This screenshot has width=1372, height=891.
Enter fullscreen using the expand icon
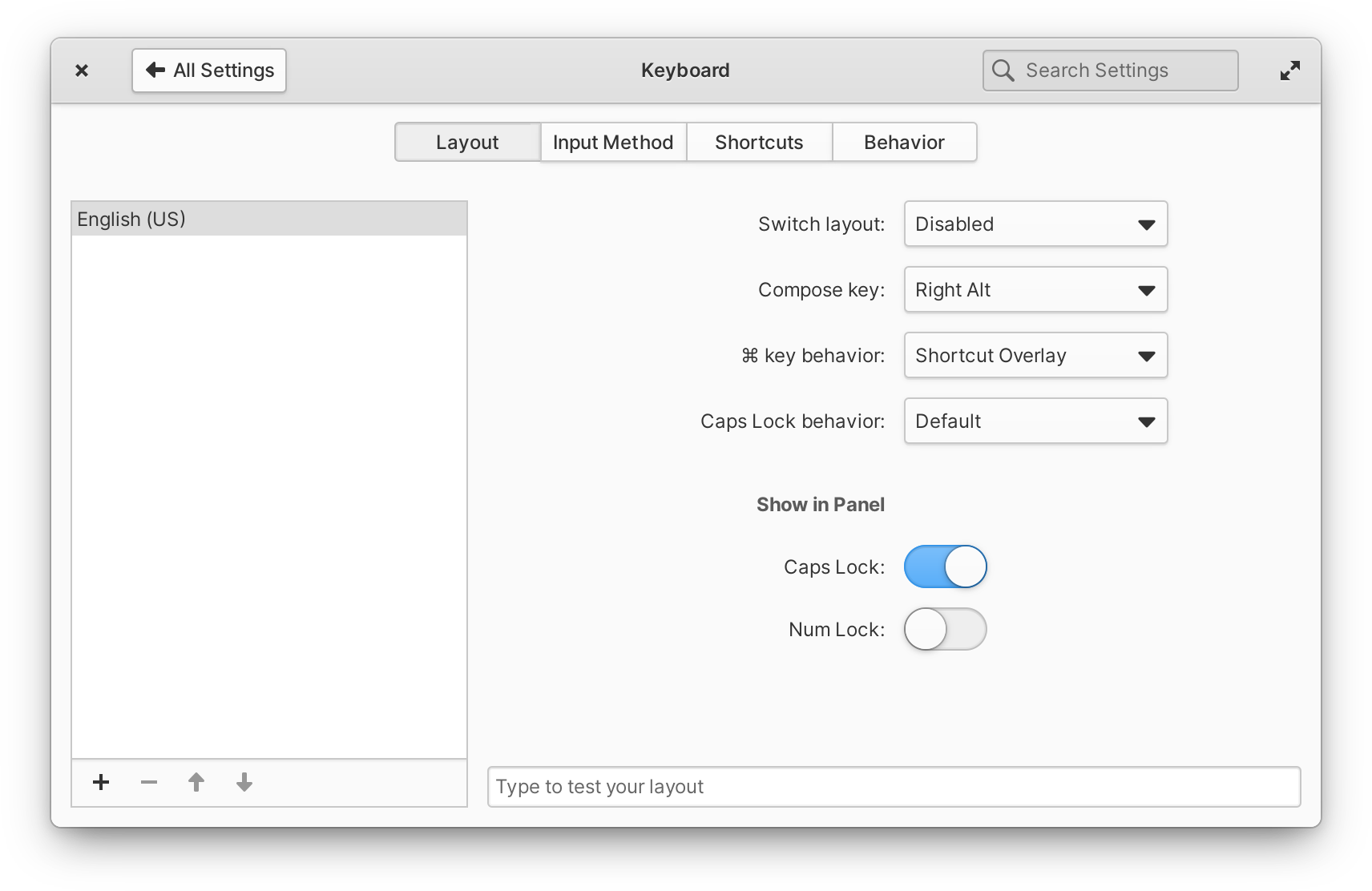pos(1290,70)
